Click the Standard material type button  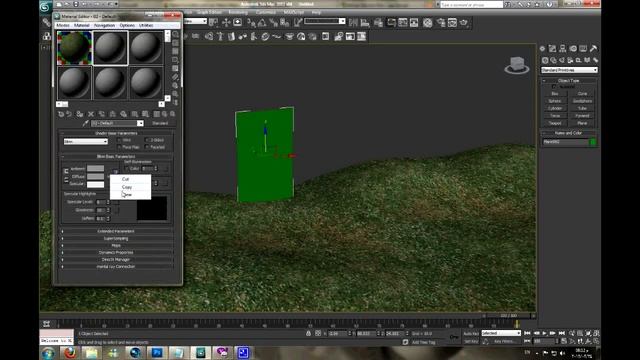coord(160,123)
